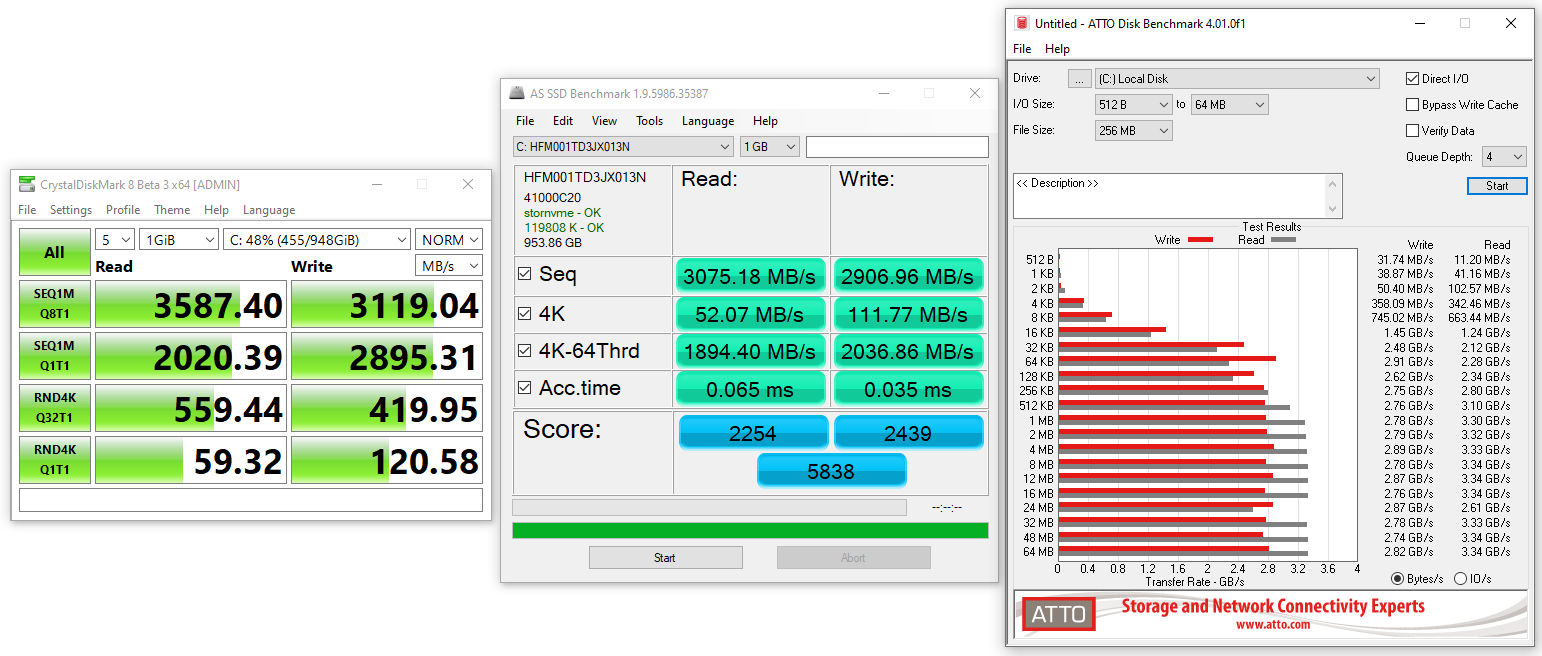Open the Tools menu in AS SSD

click(x=649, y=121)
